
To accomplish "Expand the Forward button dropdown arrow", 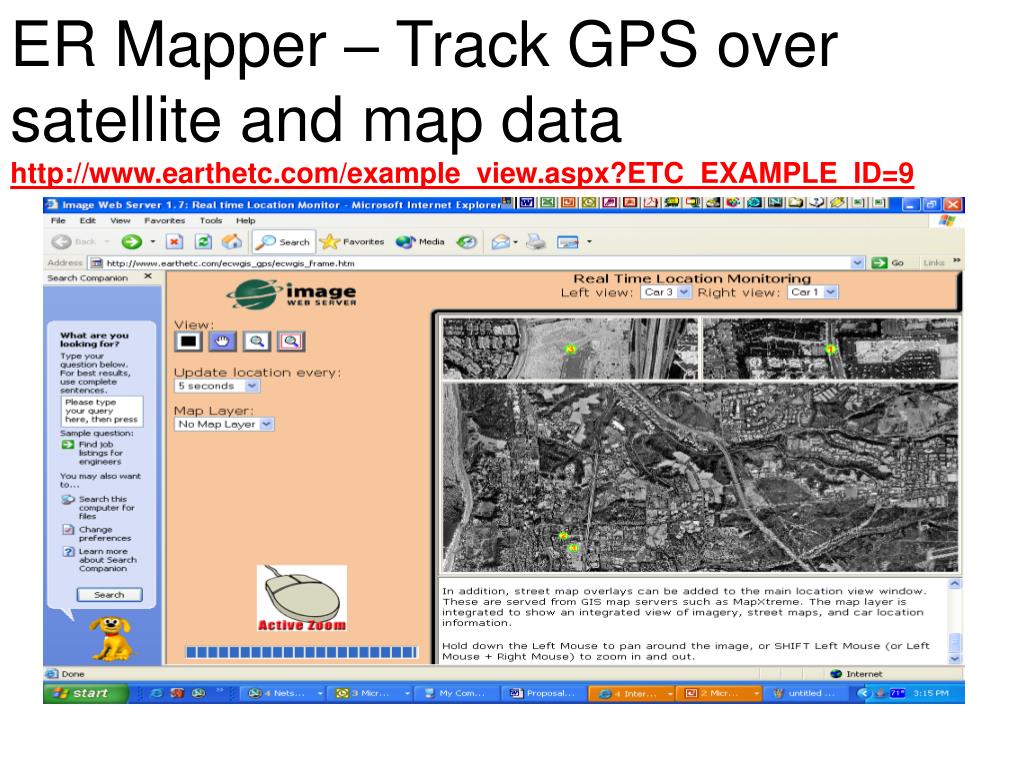I will tap(153, 242).
